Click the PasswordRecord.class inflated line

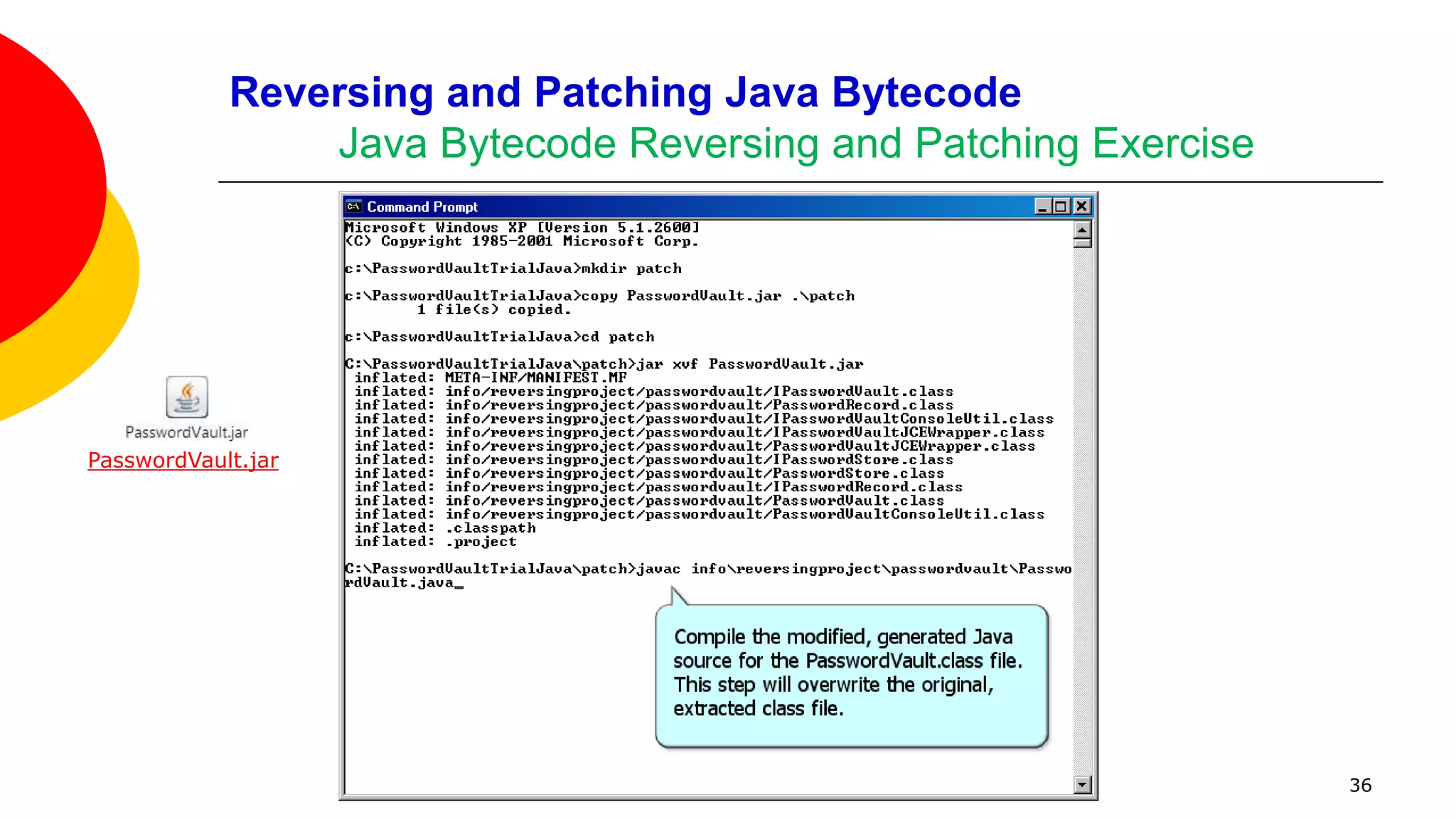point(654,405)
